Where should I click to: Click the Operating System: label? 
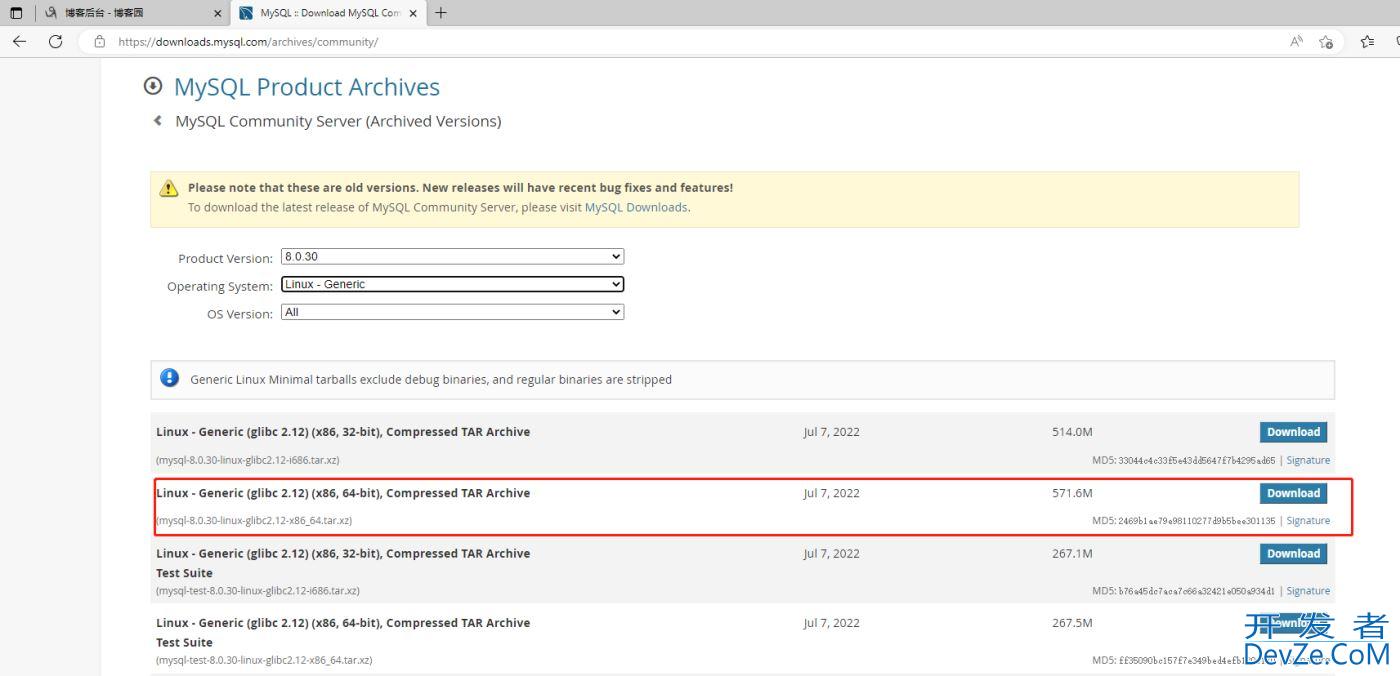(220, 286)
